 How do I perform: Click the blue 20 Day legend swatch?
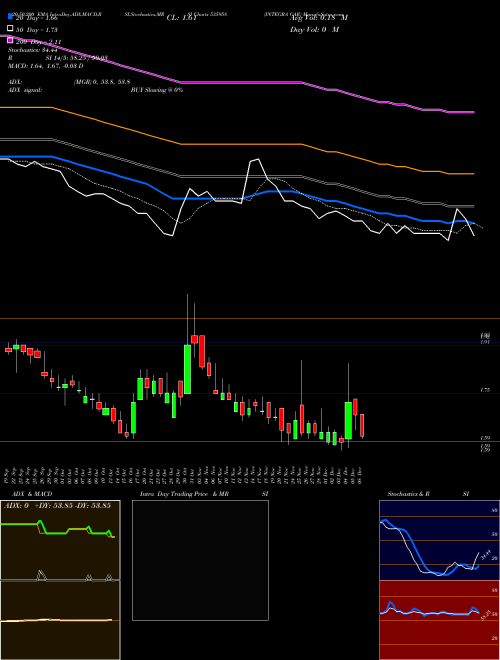tap(11, 16)
